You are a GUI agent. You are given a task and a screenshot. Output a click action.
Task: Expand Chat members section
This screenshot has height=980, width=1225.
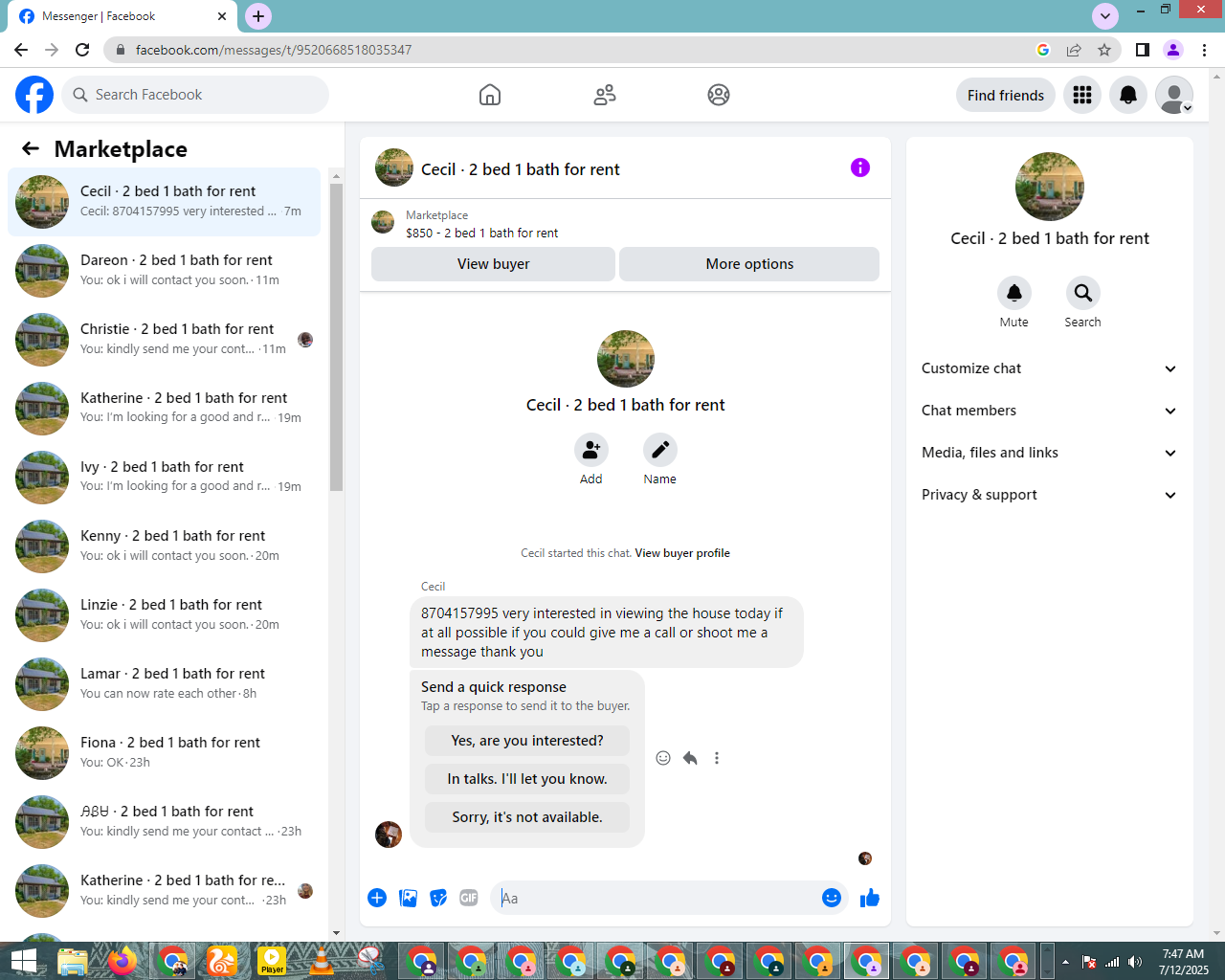coord(1050,411)
